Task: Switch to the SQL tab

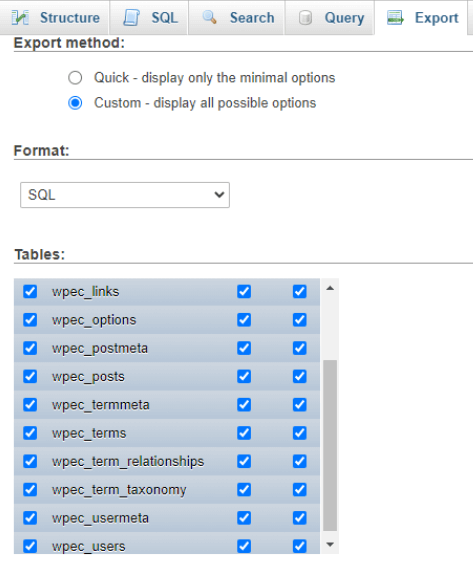Action: coord(149,18)
